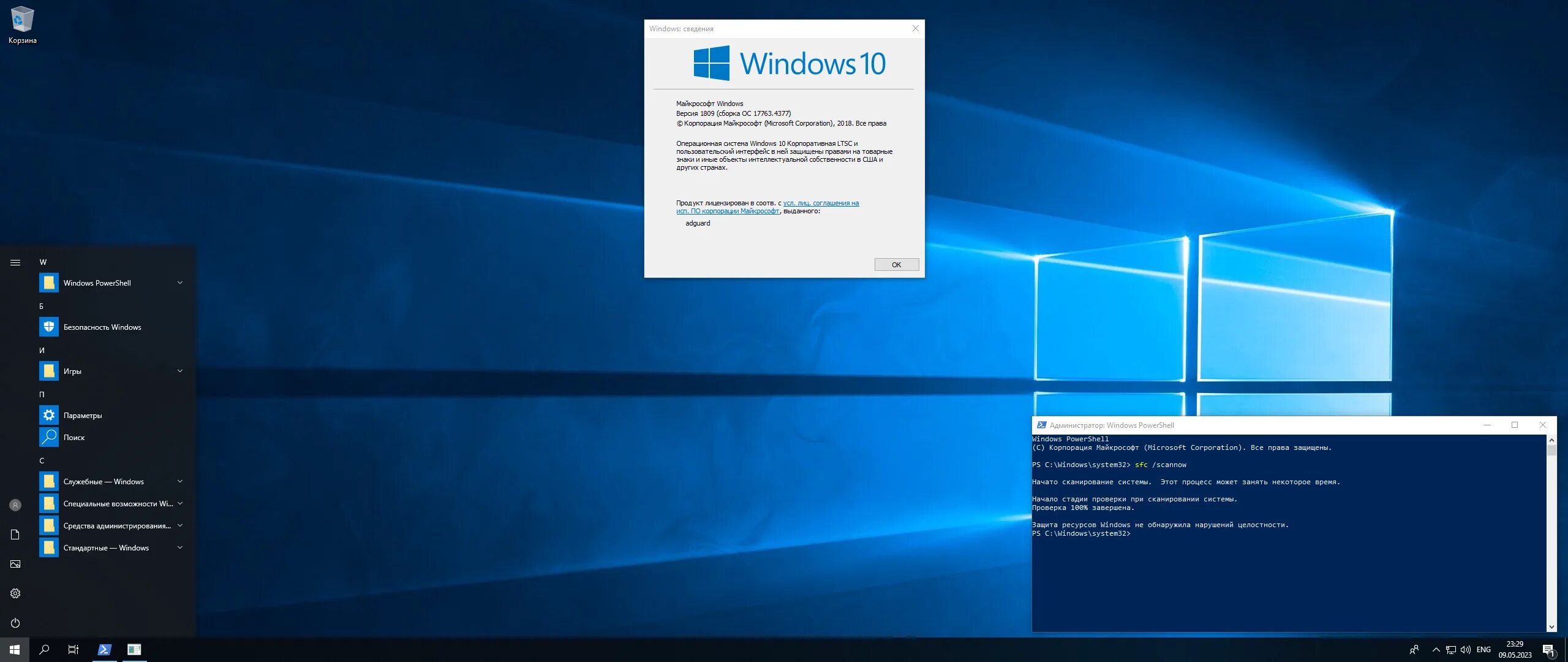This screenshot has width=1568, height=662.
Task: Expand the Игры folder chevron
Action: (180, 371)
